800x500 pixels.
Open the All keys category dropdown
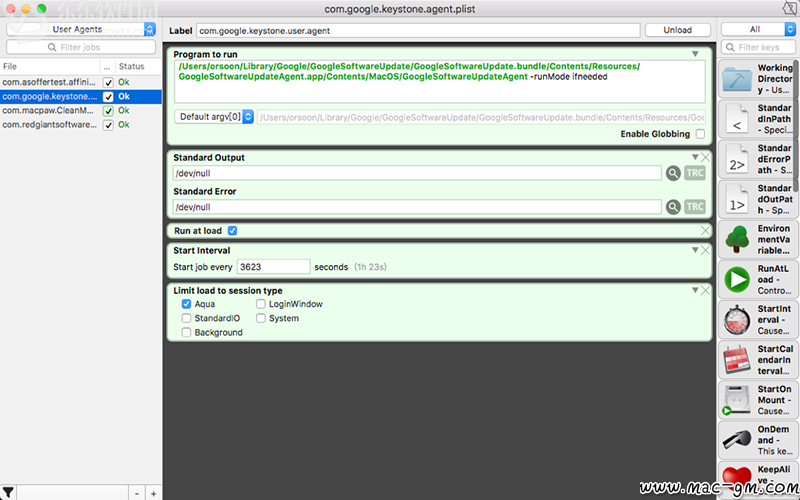coord(758,30)
